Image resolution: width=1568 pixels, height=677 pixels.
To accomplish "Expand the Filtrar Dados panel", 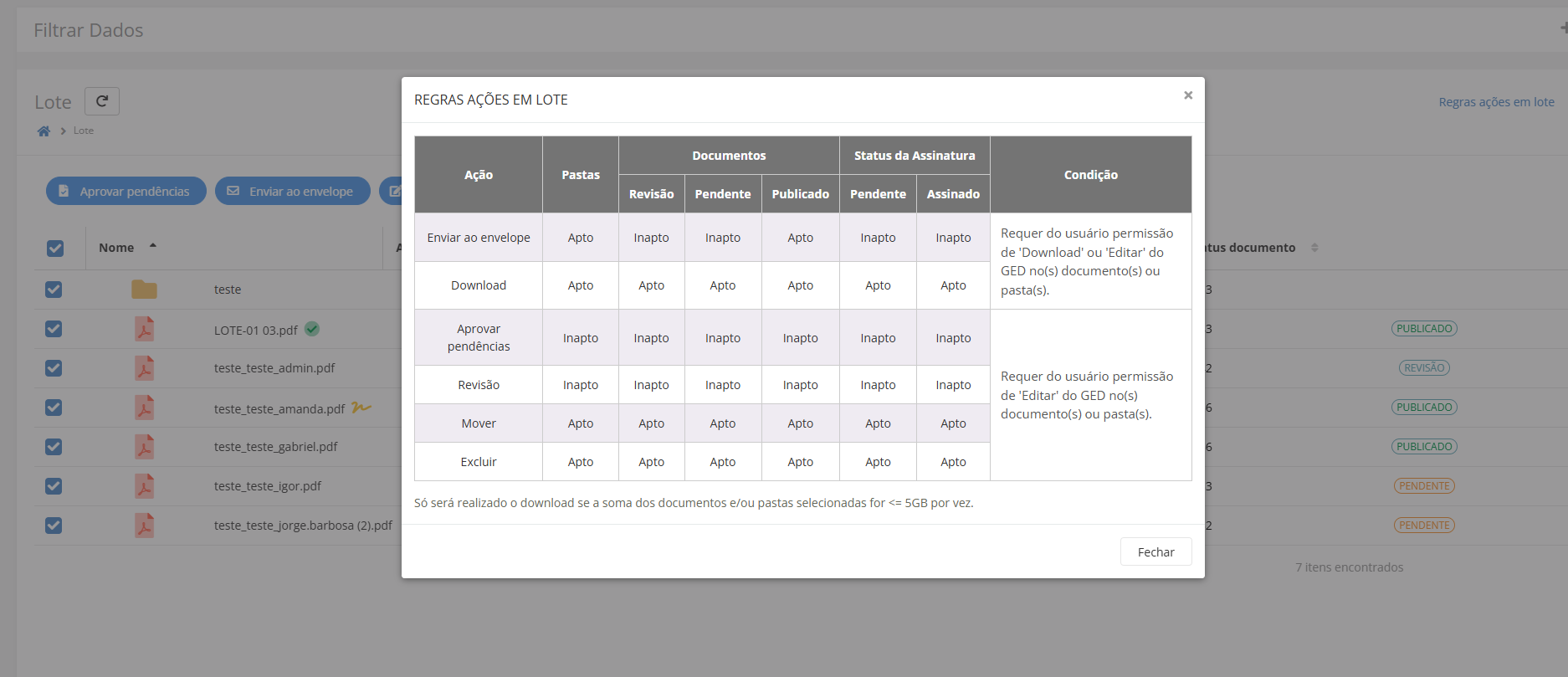I will click(1562, 28).
